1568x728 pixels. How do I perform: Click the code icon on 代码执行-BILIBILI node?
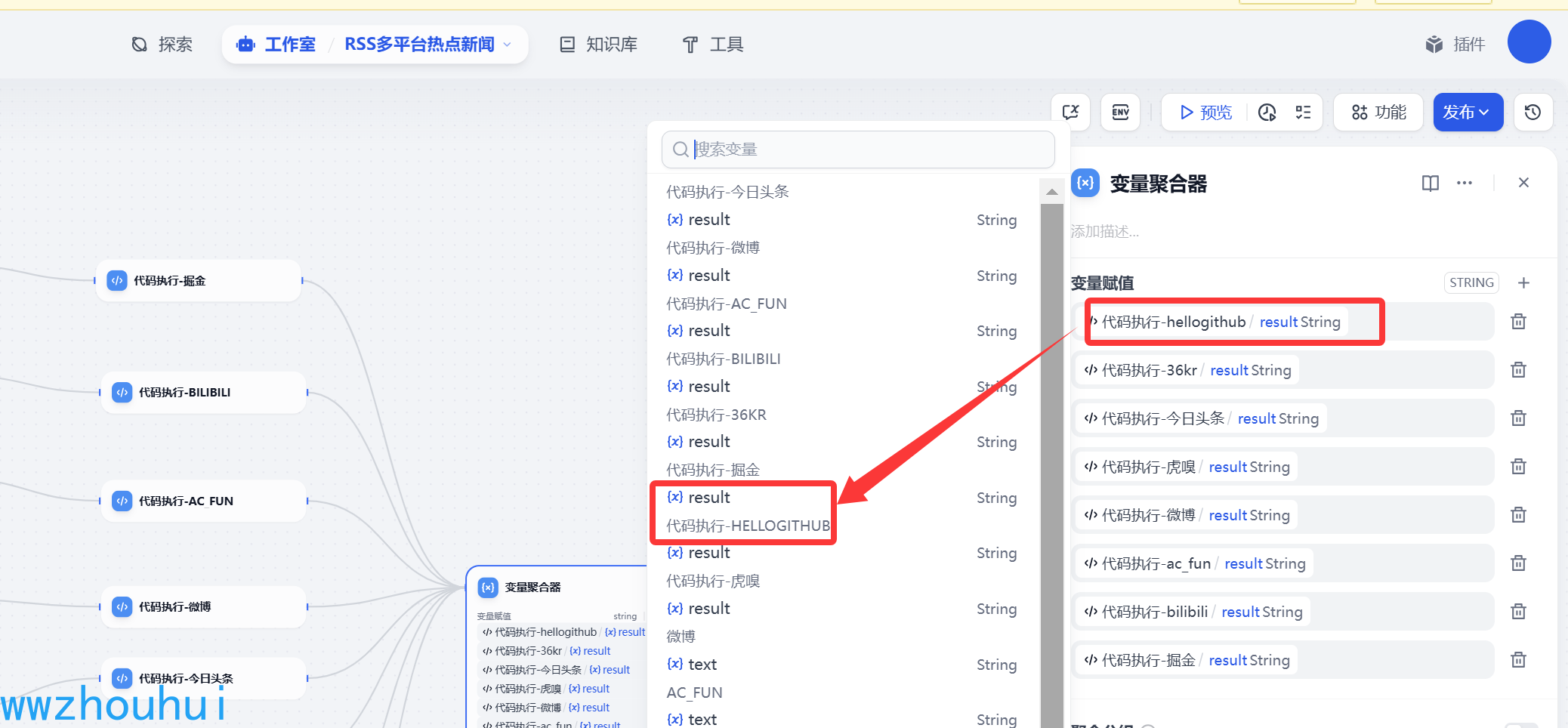[x=122, y=393]
